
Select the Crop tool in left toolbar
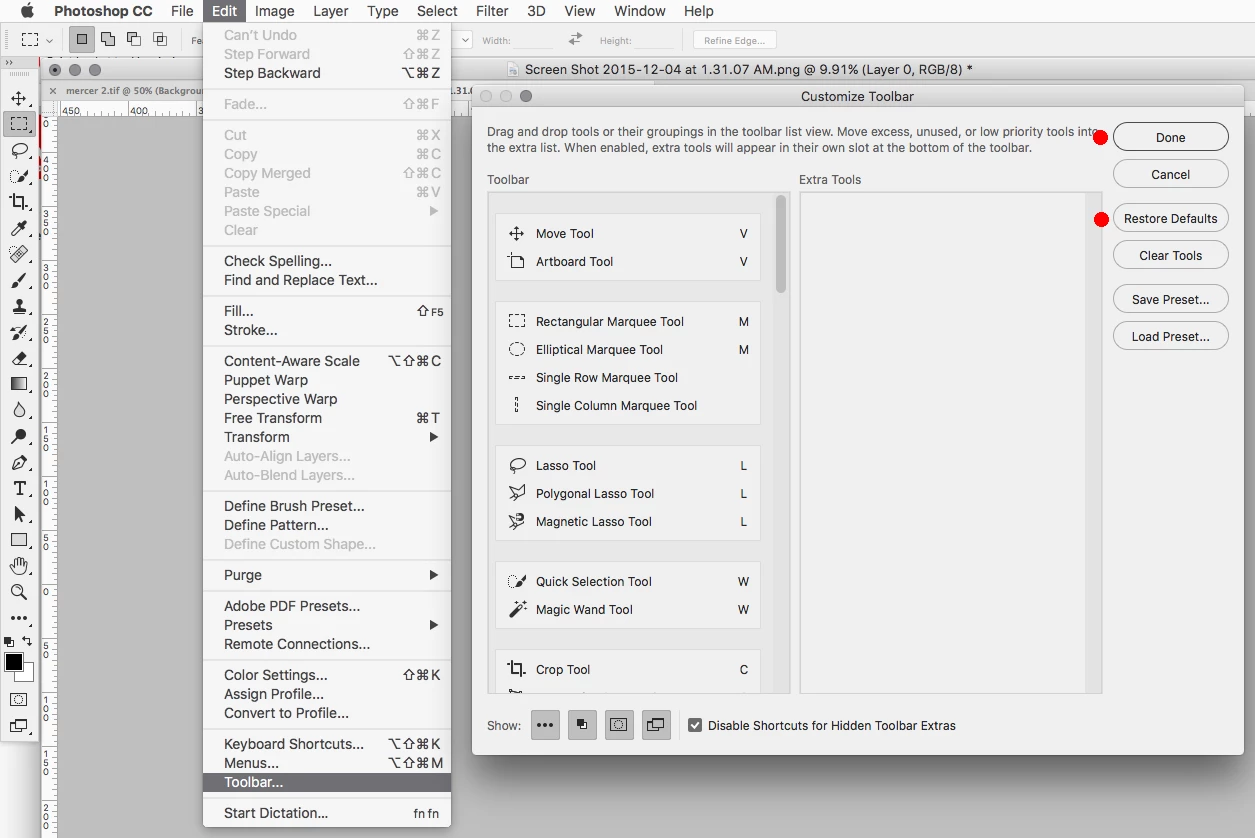(19, 202)
